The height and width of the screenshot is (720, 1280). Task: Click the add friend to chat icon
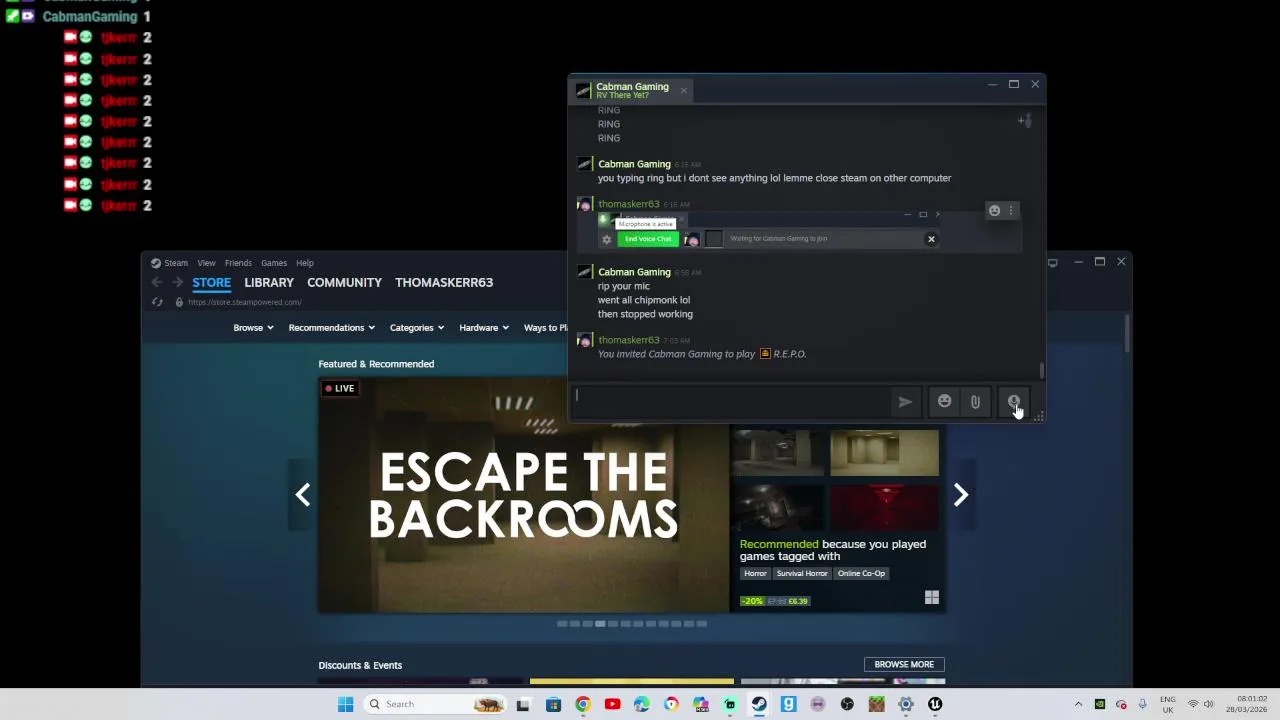(1024, 121)
